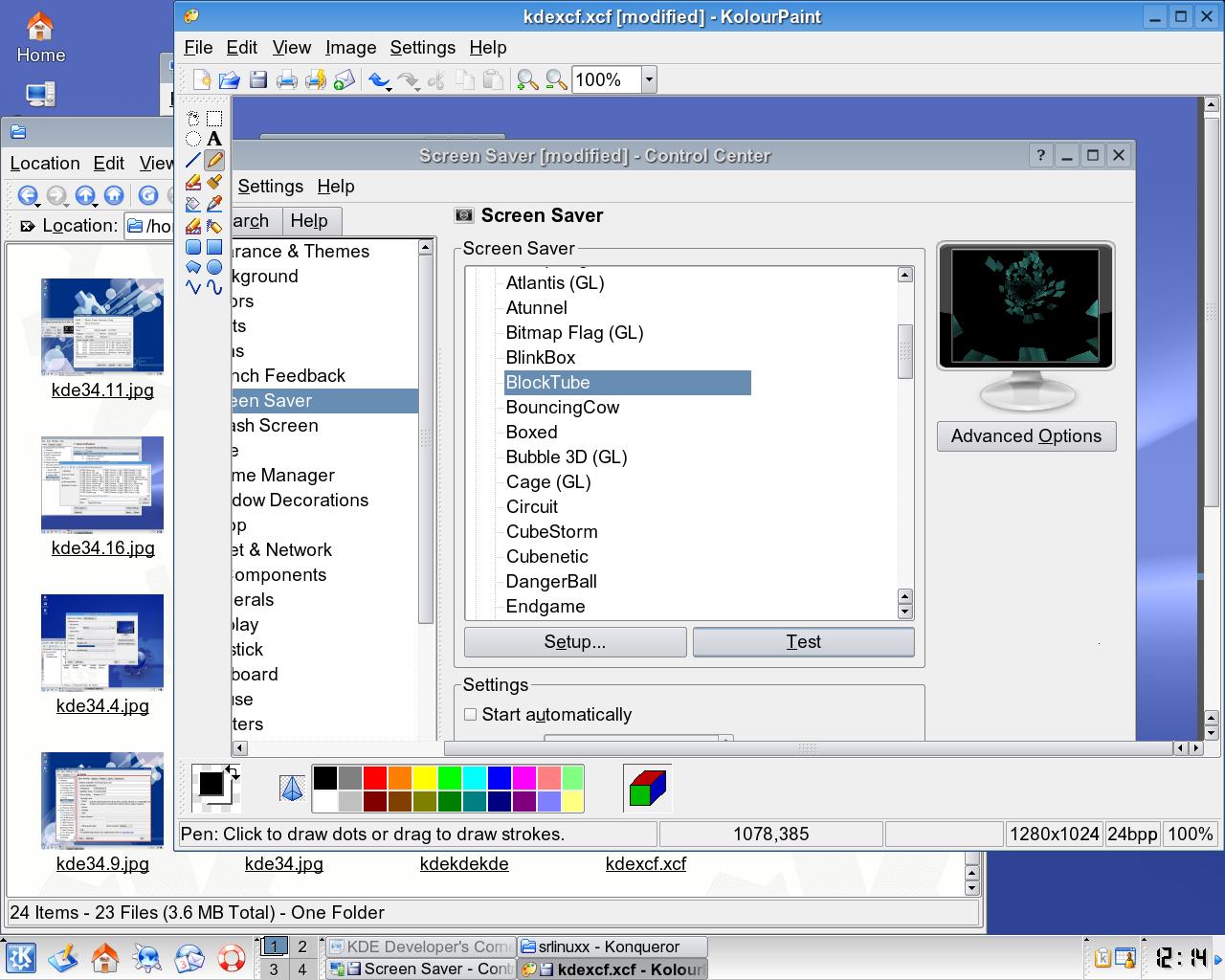Select the elliptical Selection tool

pos(193,140)
